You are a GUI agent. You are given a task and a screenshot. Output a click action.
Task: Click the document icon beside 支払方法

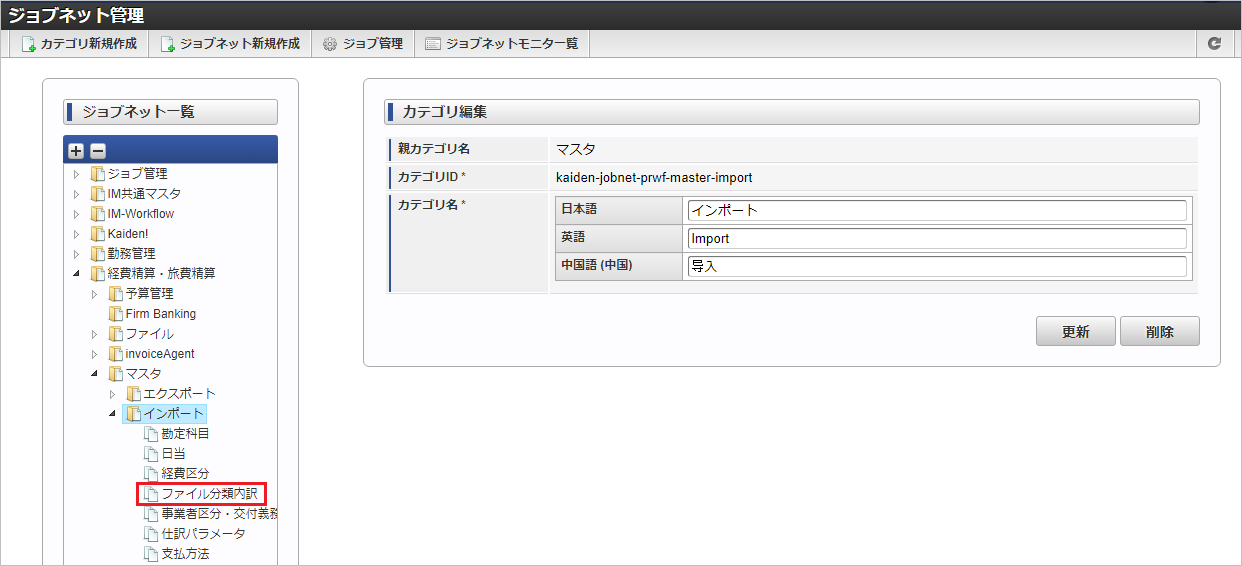152,554
